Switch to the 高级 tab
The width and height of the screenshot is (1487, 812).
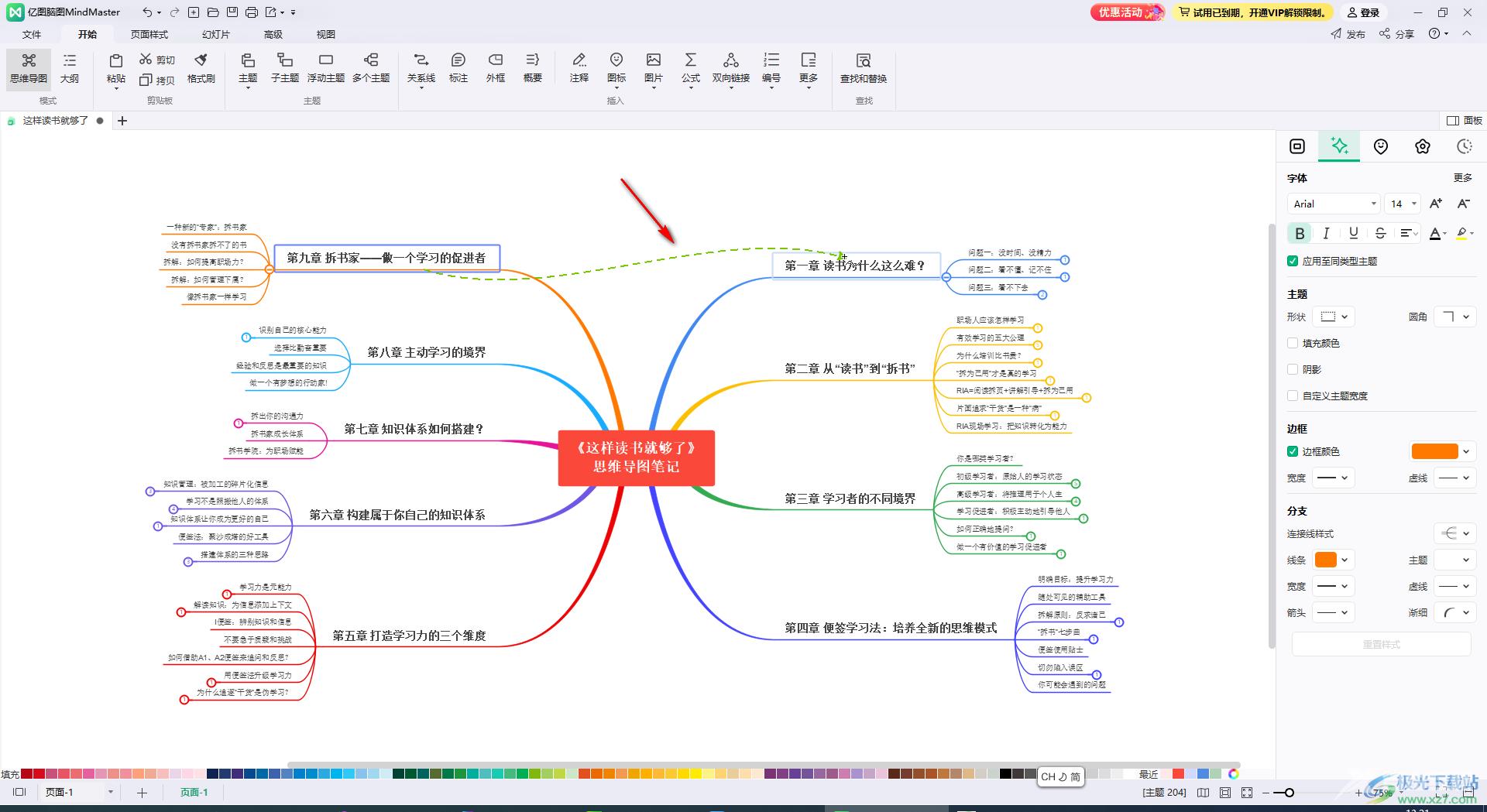pos(273,34)
